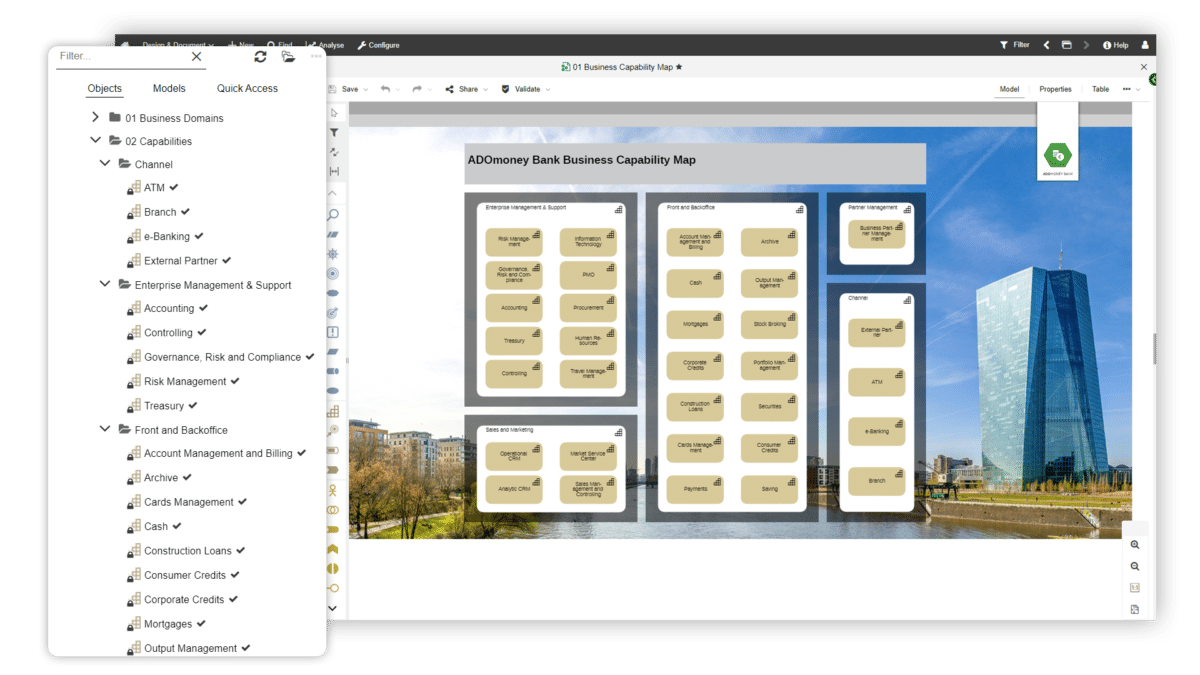Click the open folder icon beside refresh
This screenshot has height=675, width=1200.
(x=288, y=57)
